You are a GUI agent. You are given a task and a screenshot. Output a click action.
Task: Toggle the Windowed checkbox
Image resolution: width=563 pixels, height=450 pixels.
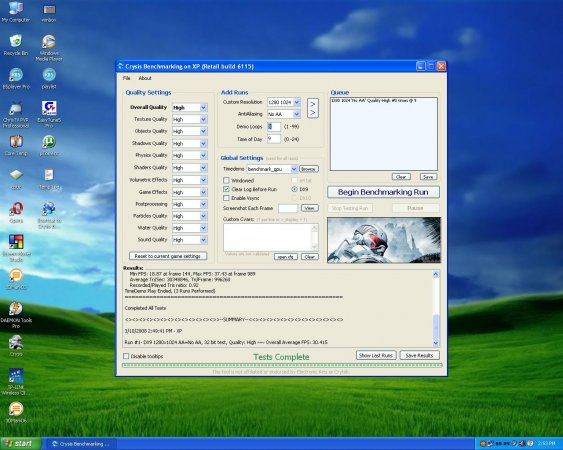click(226, 180)
